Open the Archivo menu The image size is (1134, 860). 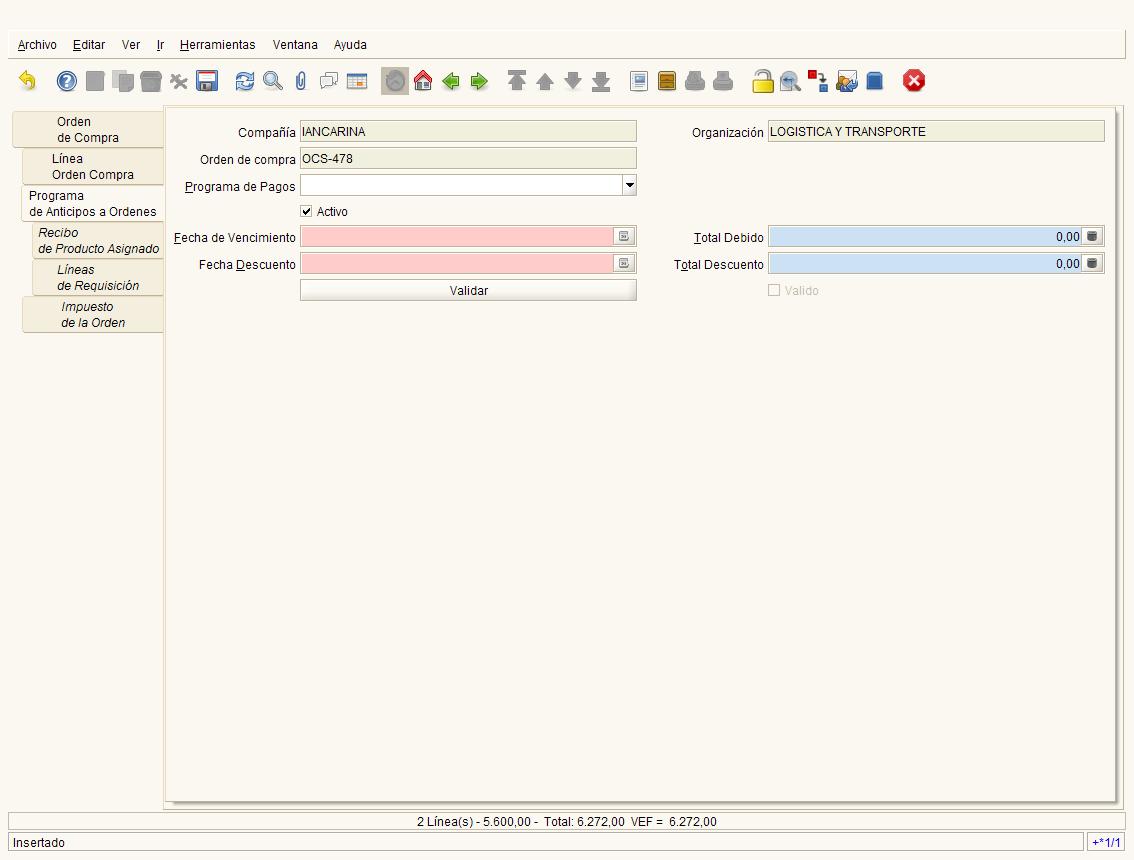[37, 45]
